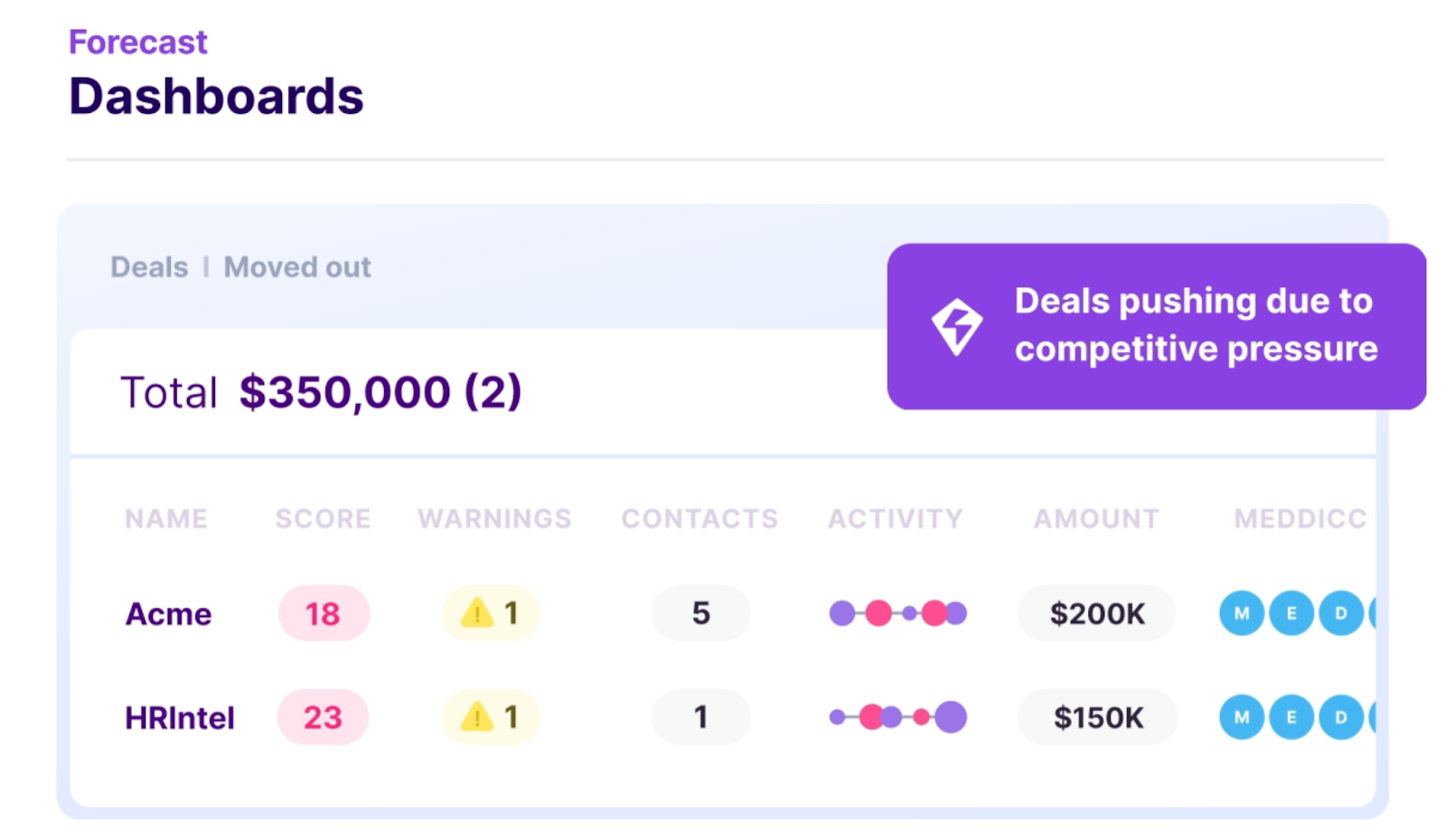The image size is (1446, 840).
Task: Select Acme's MEDDICC 'M' circle
Action: (x=1242, y=613)
